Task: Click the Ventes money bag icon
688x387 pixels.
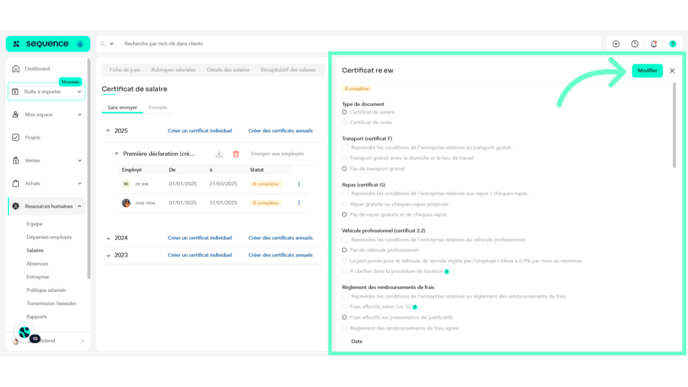Action: [x=16, y=161]
